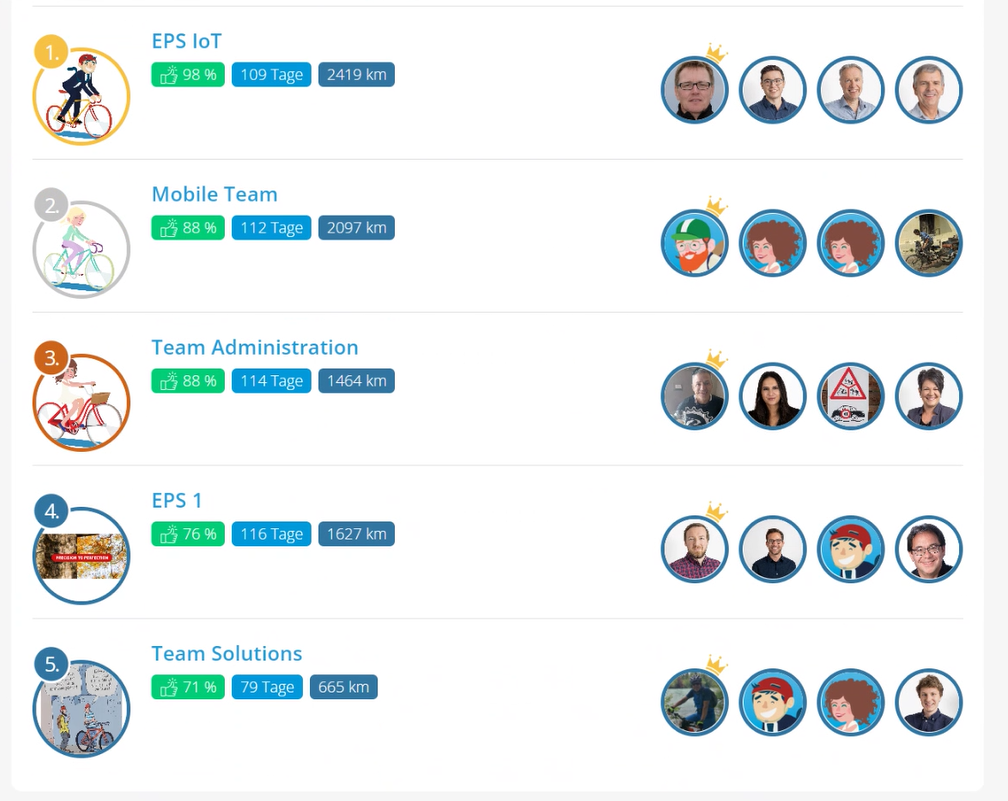Select the crowned captain avatar of EPS IoT

point(694,90)
